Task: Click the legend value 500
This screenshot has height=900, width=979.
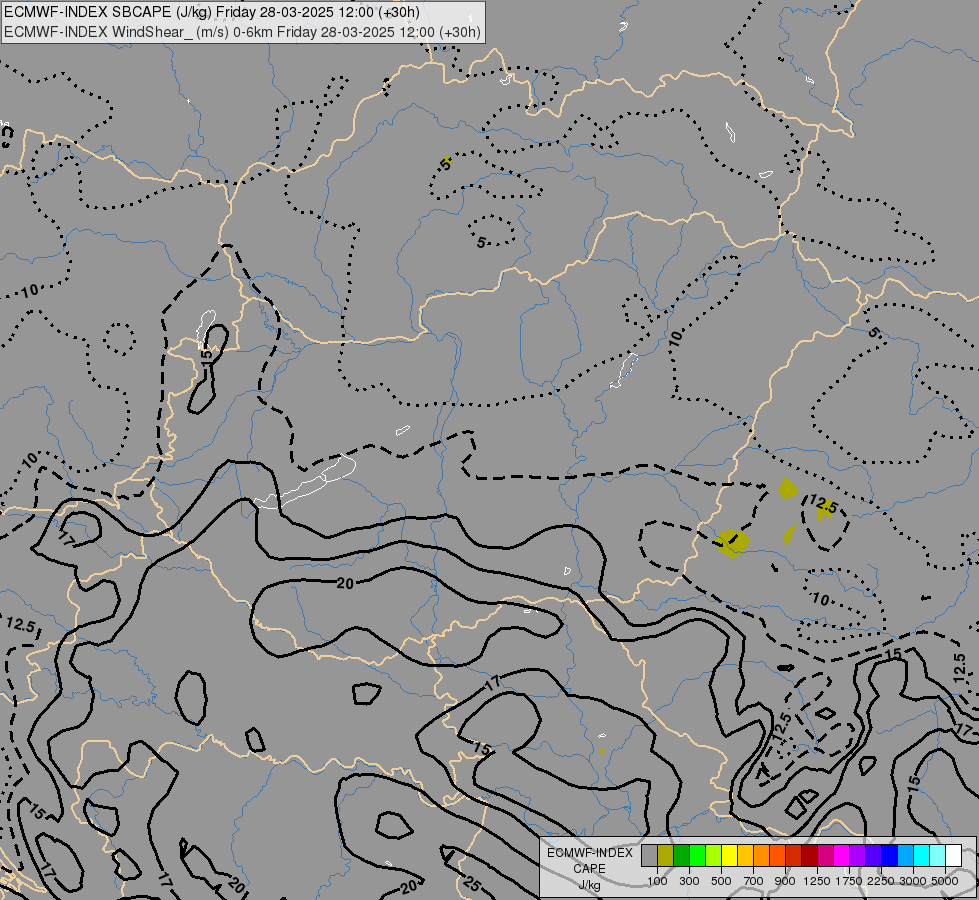Action: coord(721,881)
